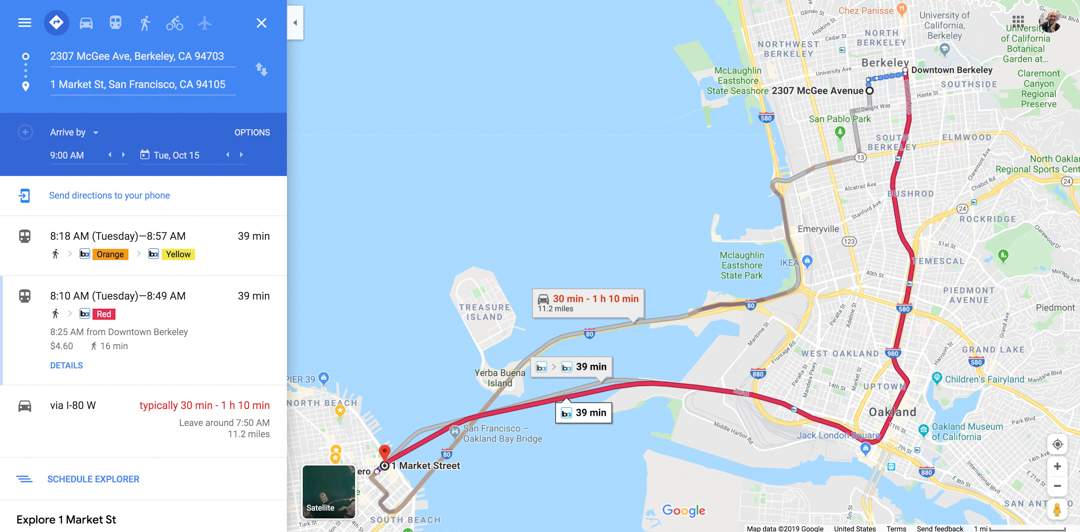Select transit travel mode icon
1080x532 pixels.
[x=116, y=23]
